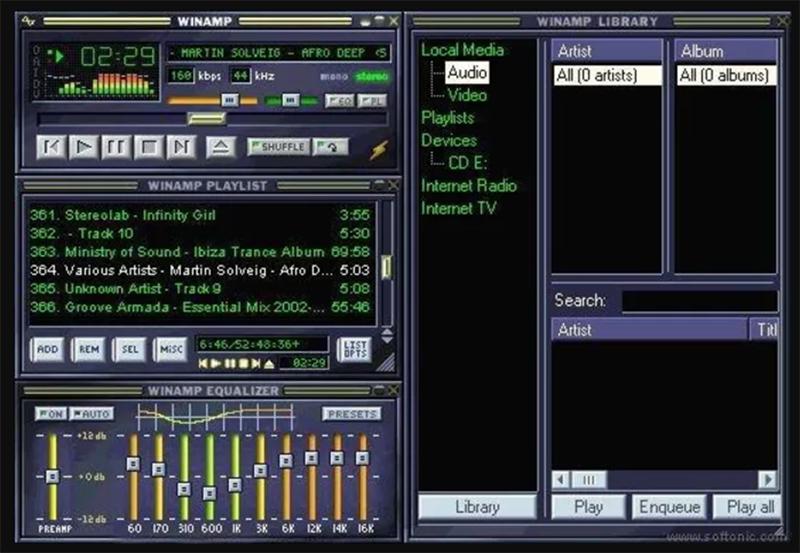The width and height of the screenshot is (800, 553).
Task: Select playlist item 361 Stereolab Infinity Girl
Action: 199,215
